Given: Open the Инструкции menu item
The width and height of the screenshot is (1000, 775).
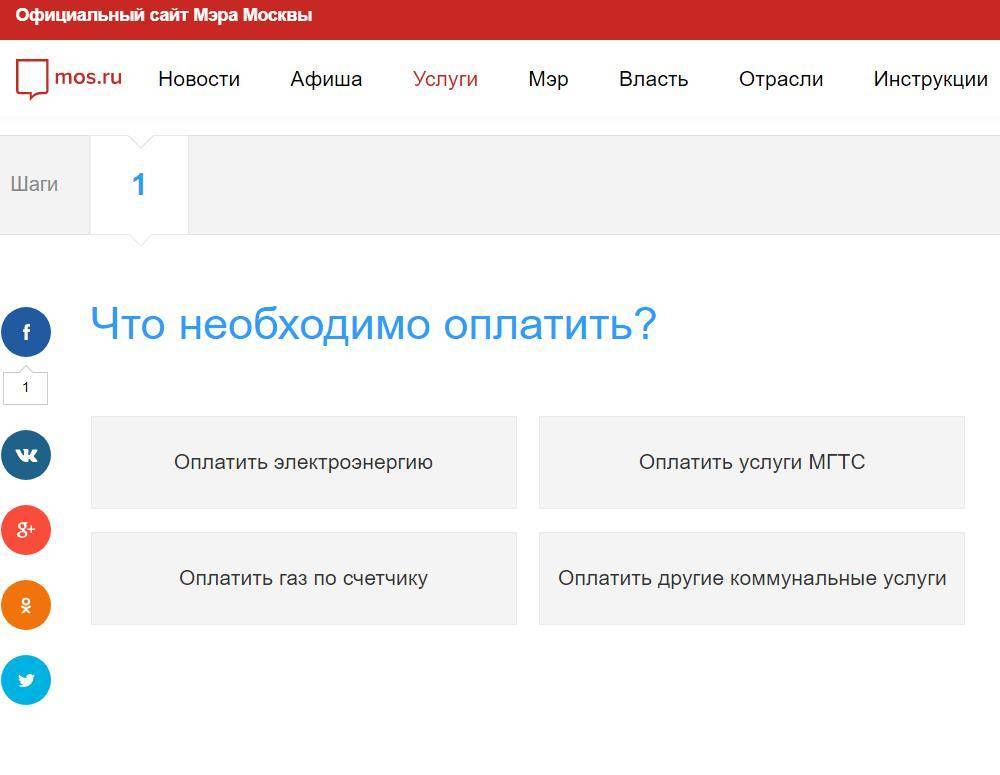Looking at the screenshot, I should click(930, 79).
